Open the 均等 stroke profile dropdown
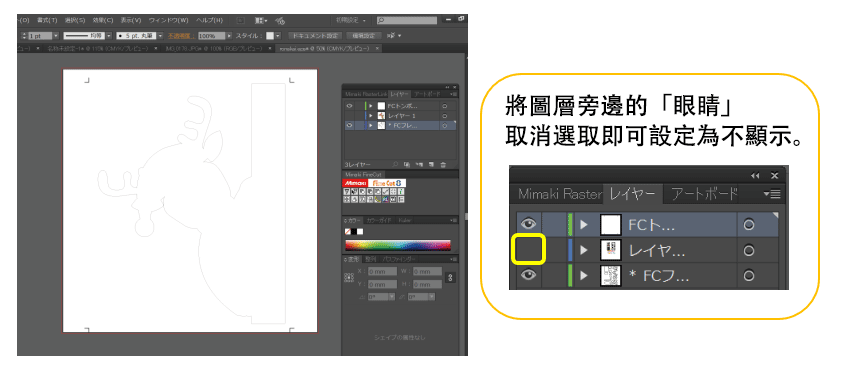 pyautogui.click(x=108, y=36)
